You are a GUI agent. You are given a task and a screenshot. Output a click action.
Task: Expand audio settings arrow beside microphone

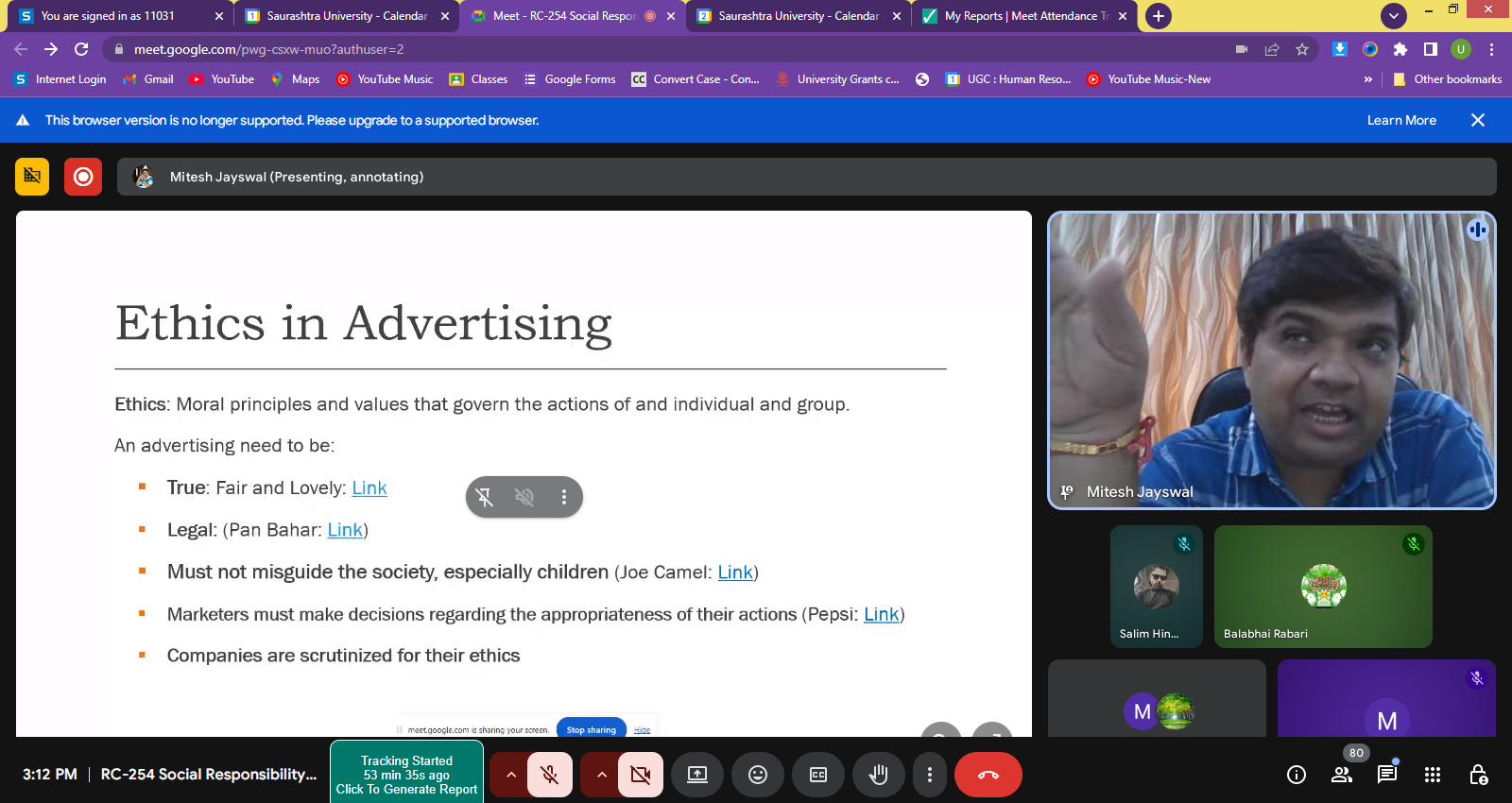point(510,775)
